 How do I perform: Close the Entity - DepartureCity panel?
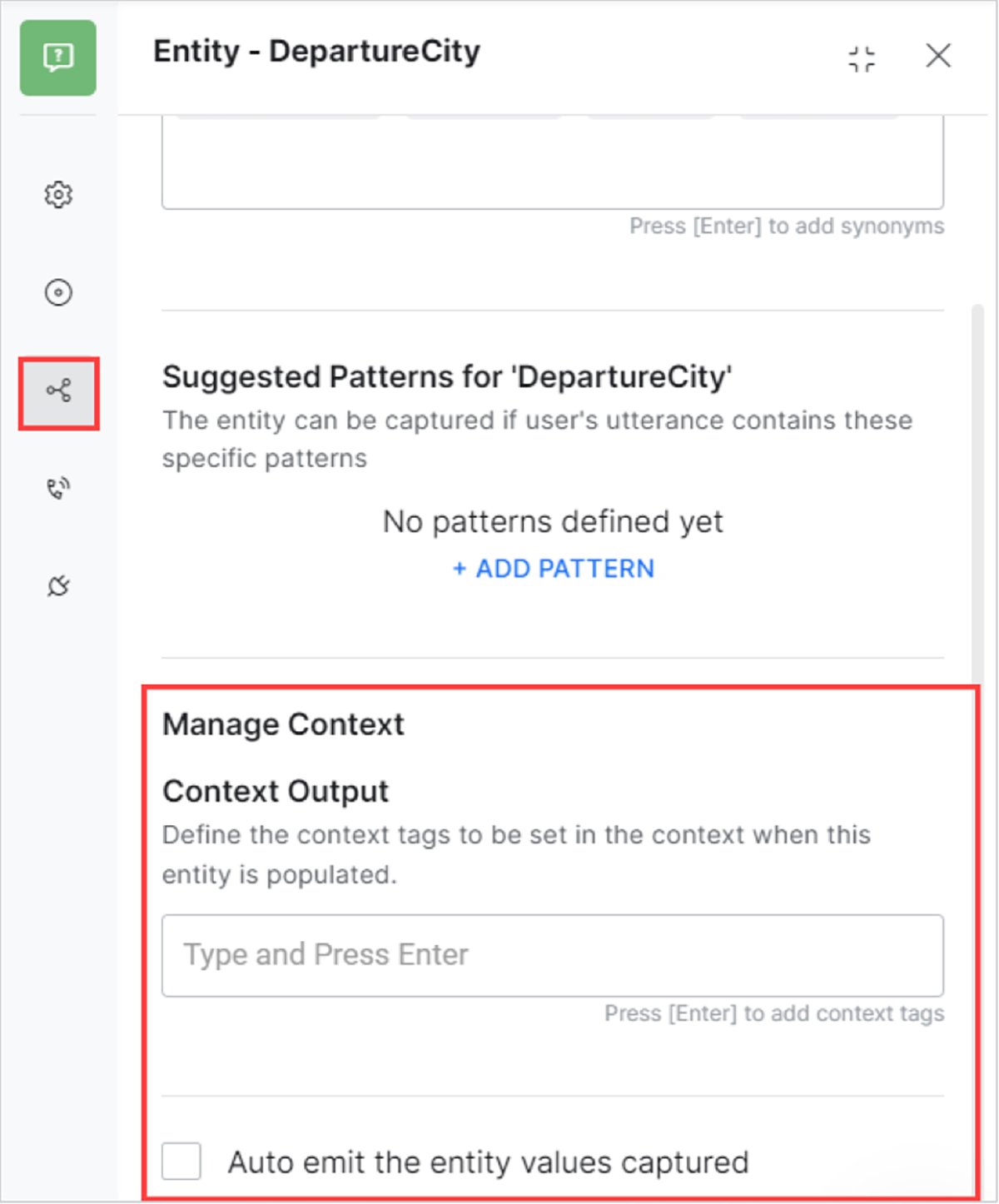pos(938,56)
